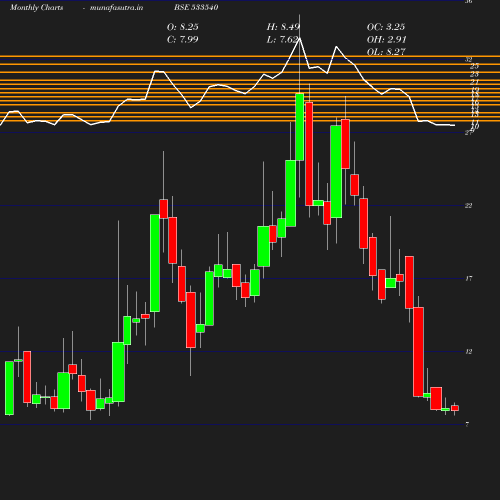Click the low value 'L: 7.62'

coord(282,39)
